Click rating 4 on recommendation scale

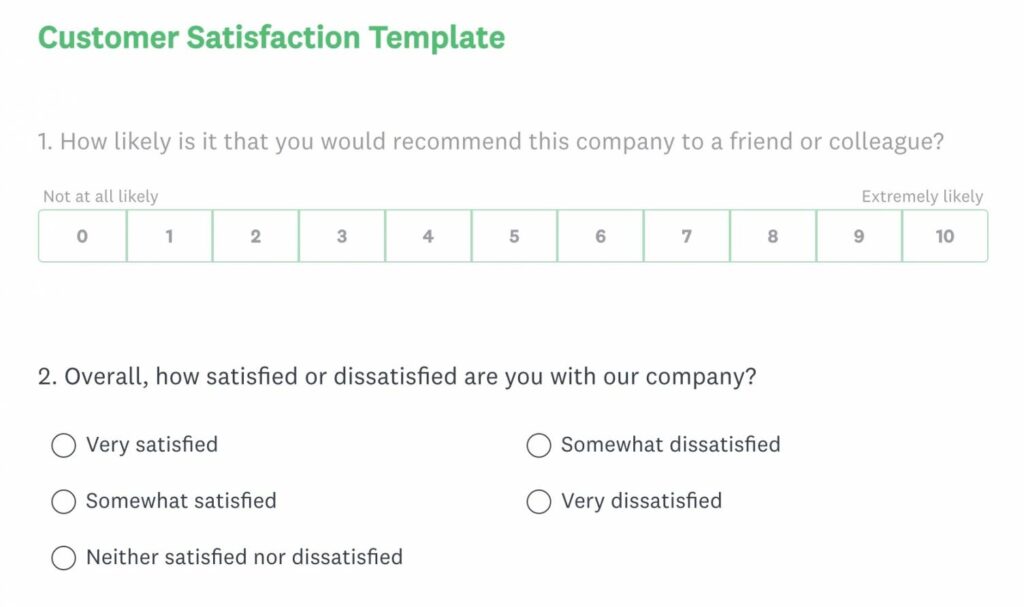click(x=428, y=237)
